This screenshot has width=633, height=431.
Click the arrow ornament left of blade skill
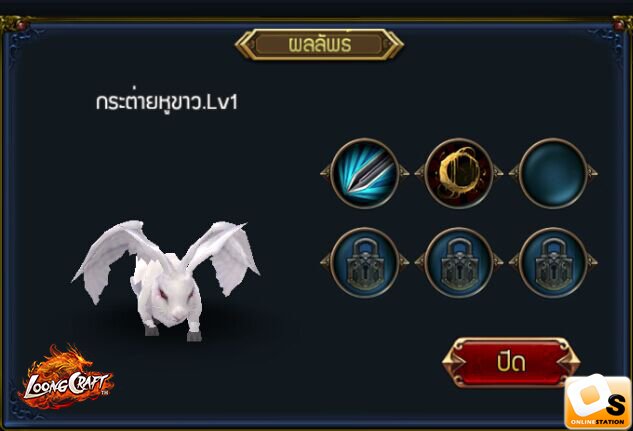click(x=326, y=174)
